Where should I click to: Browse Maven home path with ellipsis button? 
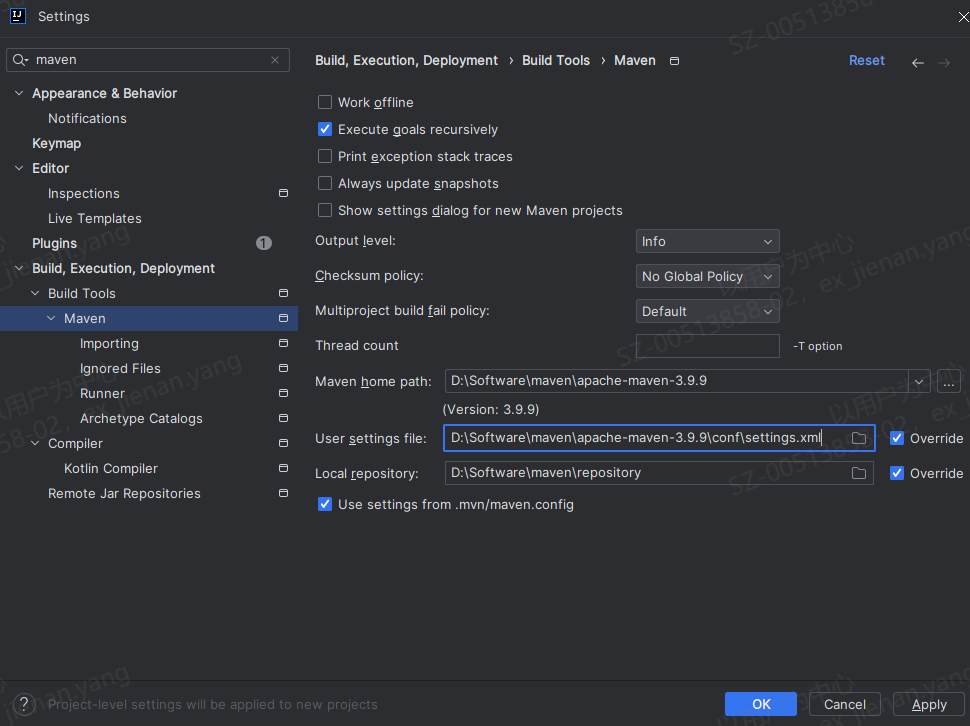pos(948,382)
